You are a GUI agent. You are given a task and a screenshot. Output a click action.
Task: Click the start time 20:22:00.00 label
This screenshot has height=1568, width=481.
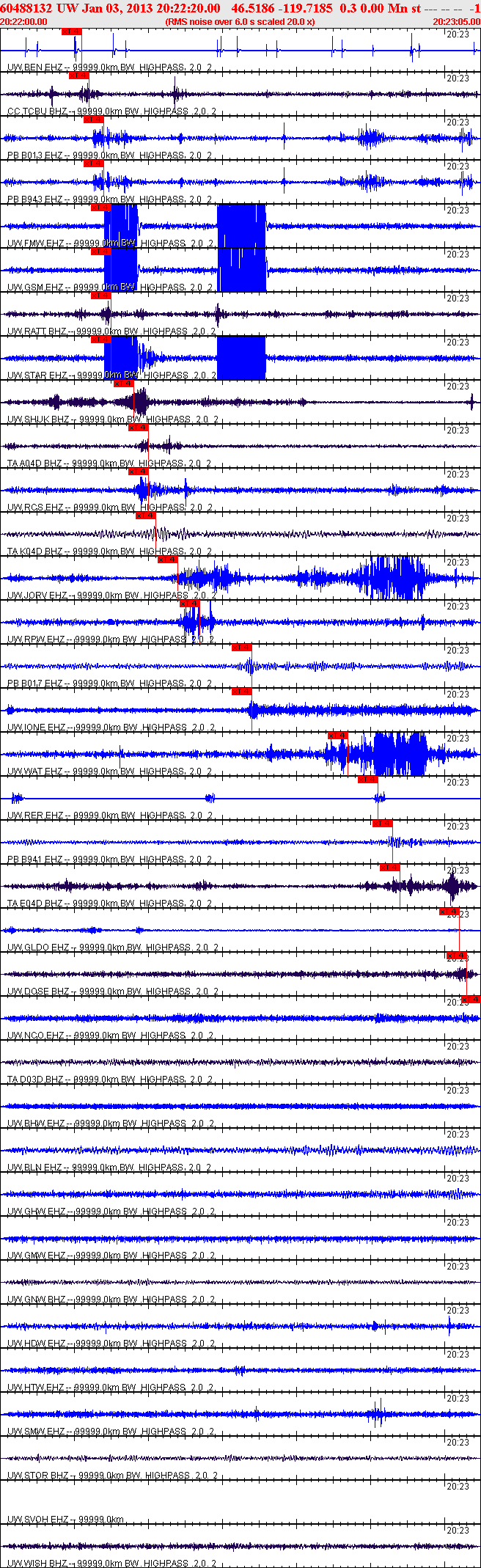[23, 21]
